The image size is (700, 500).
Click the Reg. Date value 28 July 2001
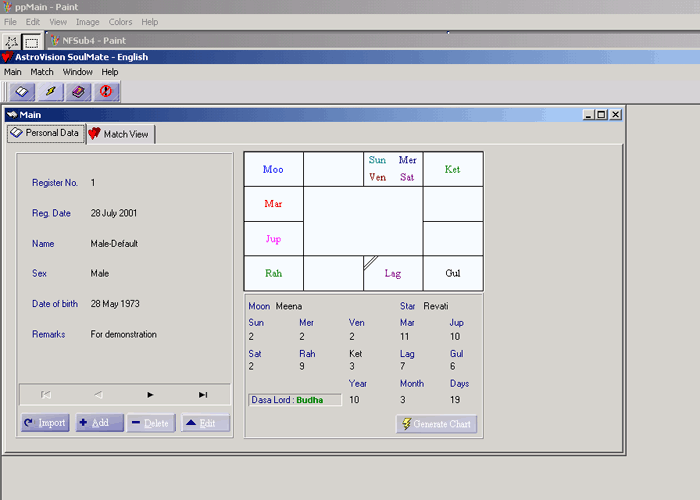click(114, 213)
